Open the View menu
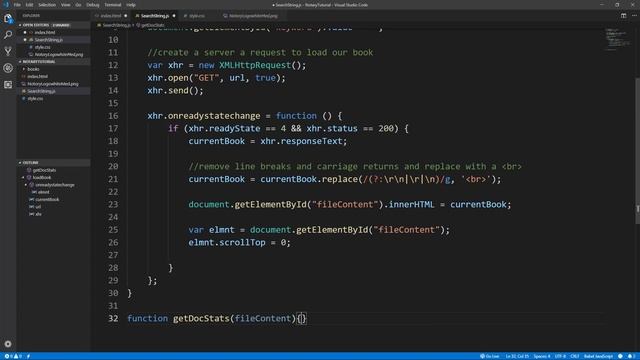Viewport: 640px width, 360px height. pos(65,5)
